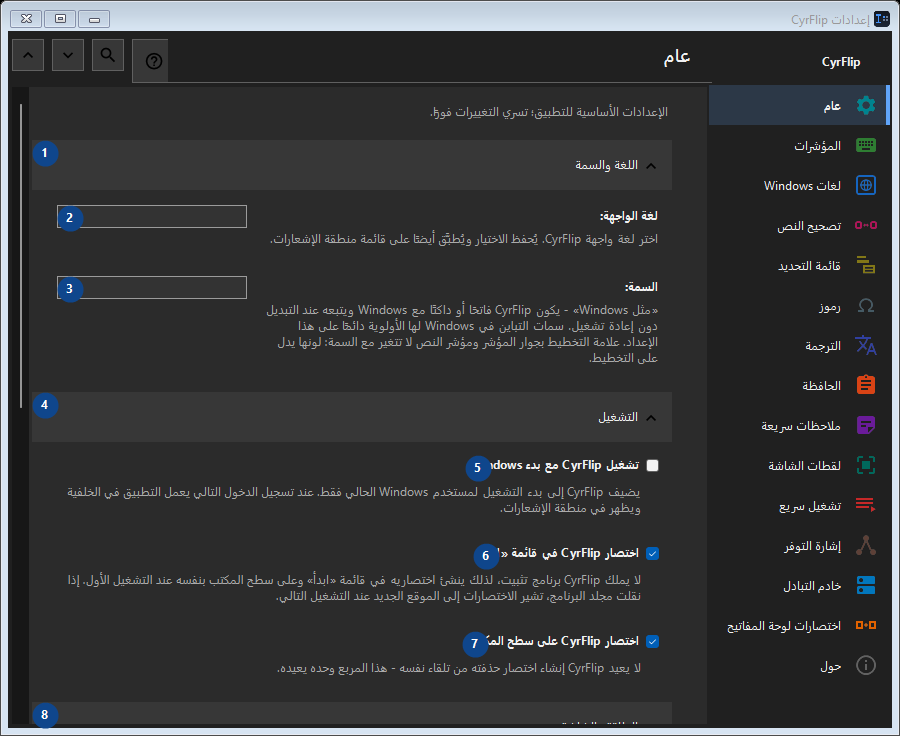Click the screenshot icon for لقطات الشاشة
Screen dimensions: 900x736
866,465
